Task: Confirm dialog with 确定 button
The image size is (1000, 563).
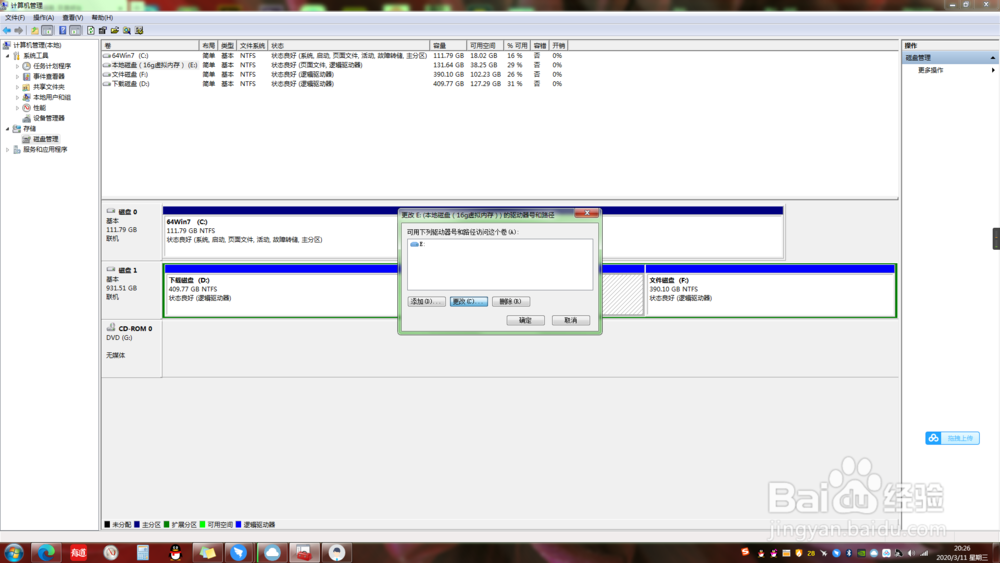Action: (x=526, y=320)
